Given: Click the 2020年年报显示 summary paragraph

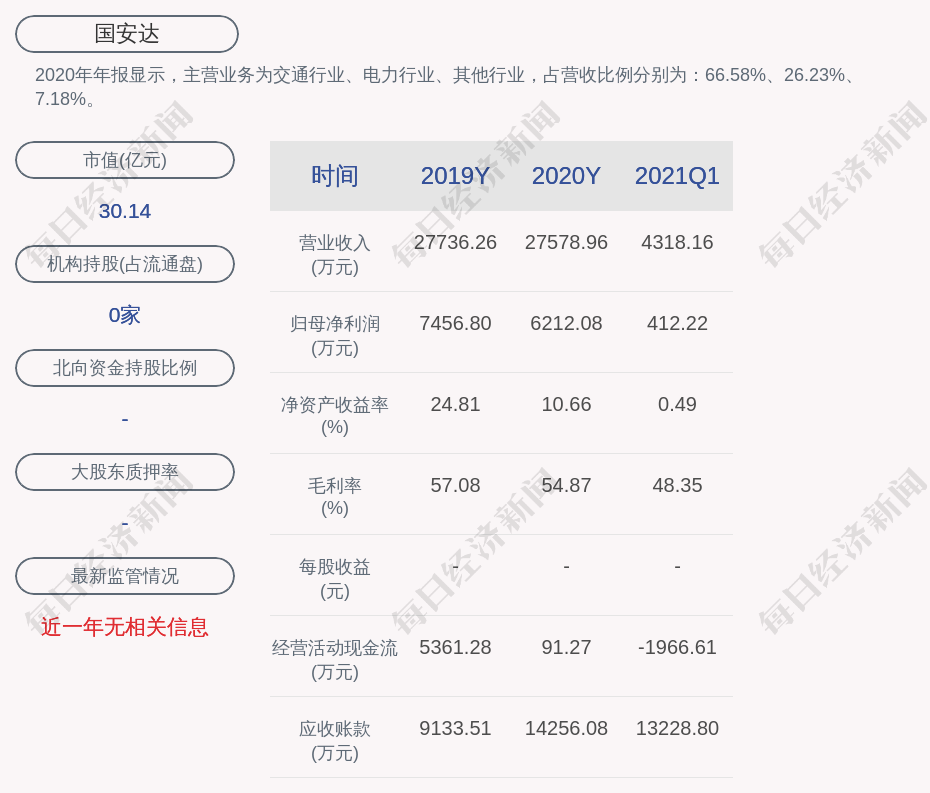Looking at the screenshot, I should [x=445, y=87].
